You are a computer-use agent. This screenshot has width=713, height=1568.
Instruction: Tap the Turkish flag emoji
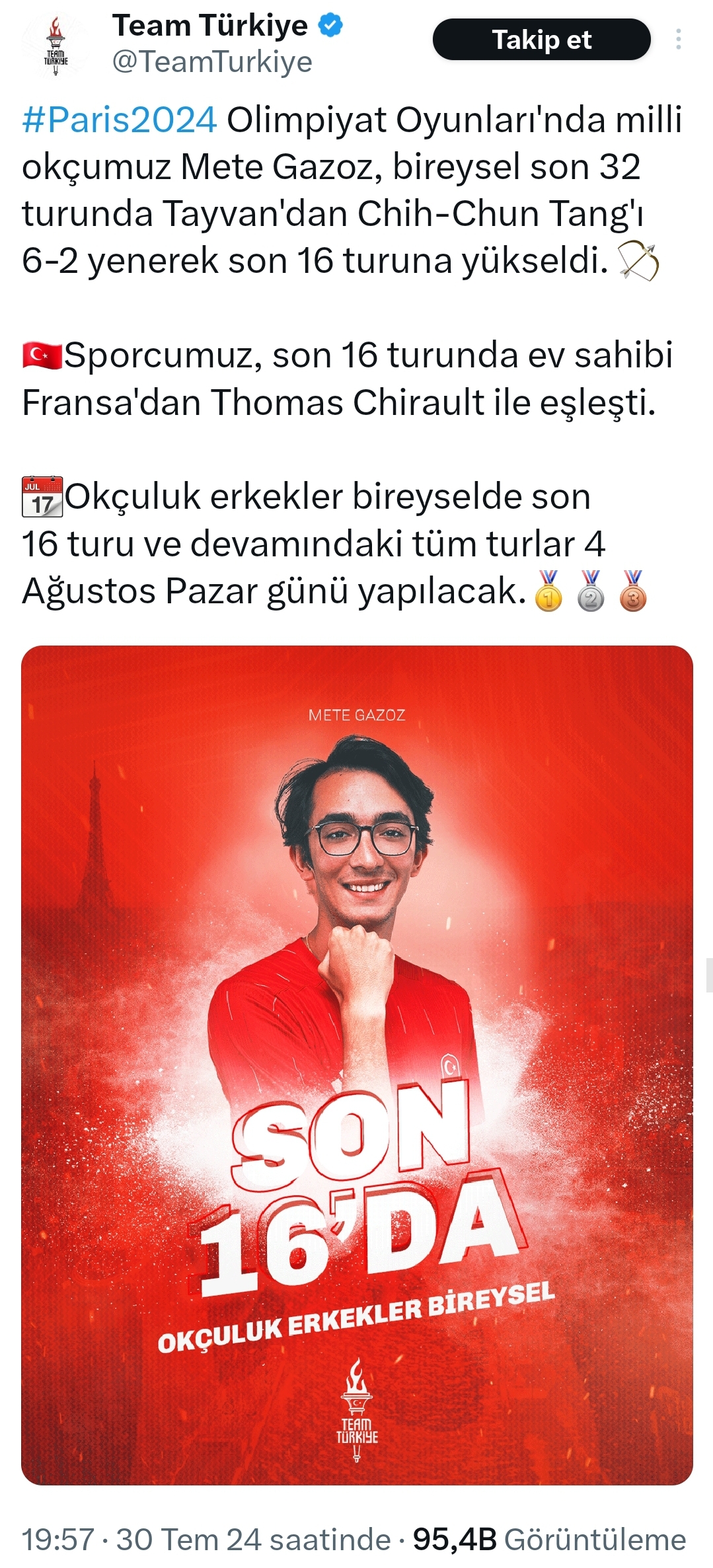coord(42,355)
